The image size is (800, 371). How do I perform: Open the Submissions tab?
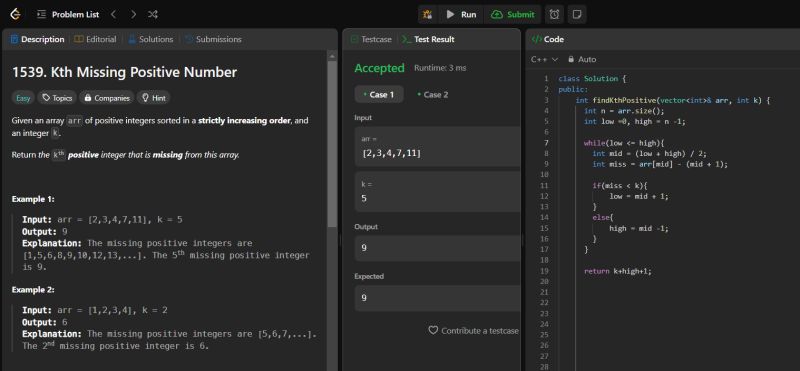point(213,39)
